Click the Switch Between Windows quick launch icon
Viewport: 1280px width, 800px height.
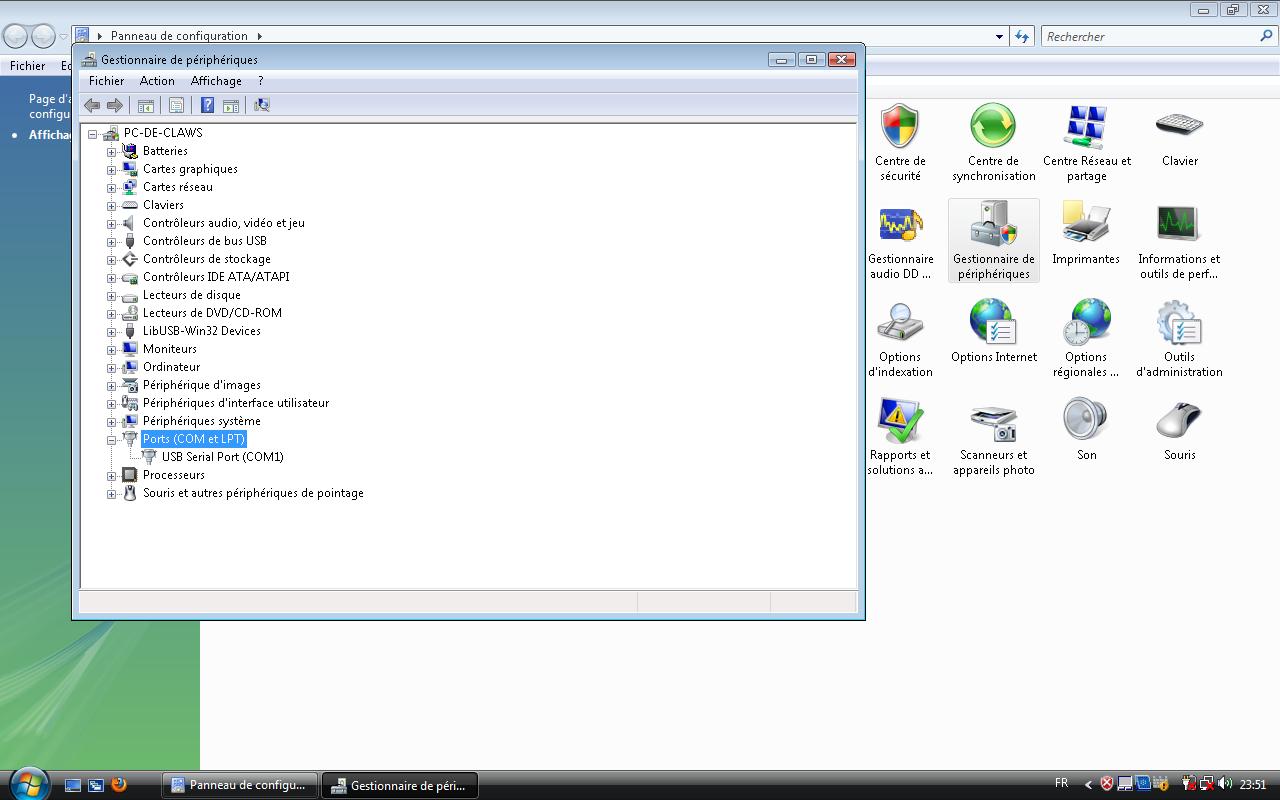[x=96, y=785]
